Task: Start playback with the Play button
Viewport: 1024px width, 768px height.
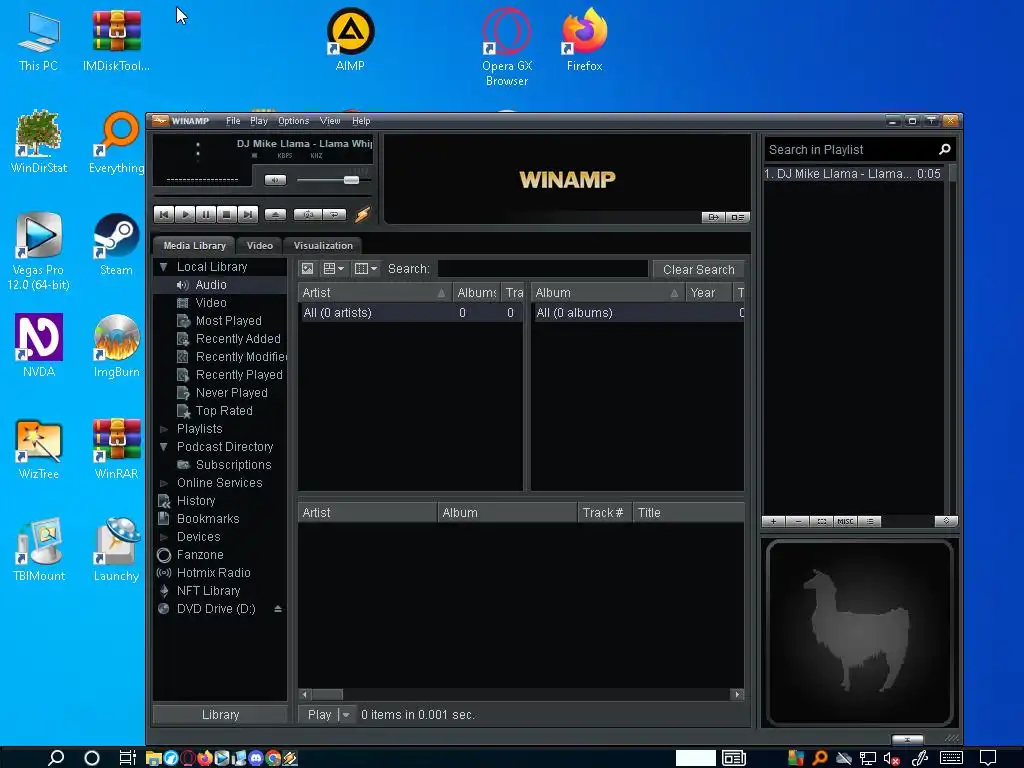Action: (x=185, y=214)
